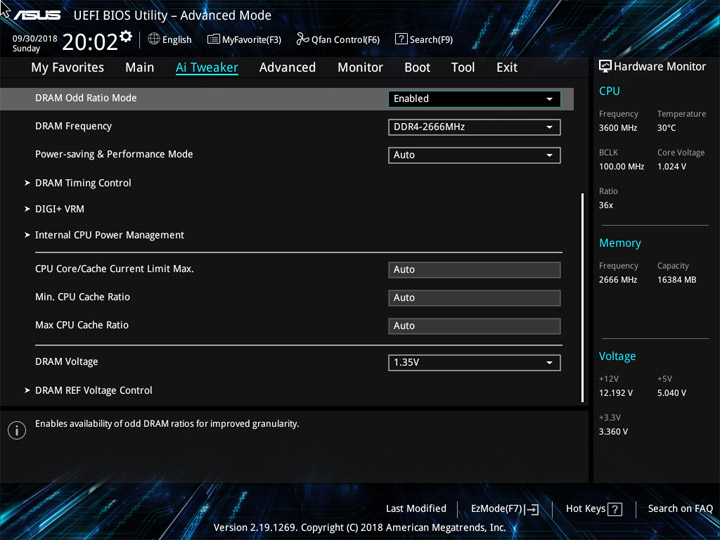Screen dimensions: 720x540
Task: Click the info icon beside description
Action: point(17,430)
